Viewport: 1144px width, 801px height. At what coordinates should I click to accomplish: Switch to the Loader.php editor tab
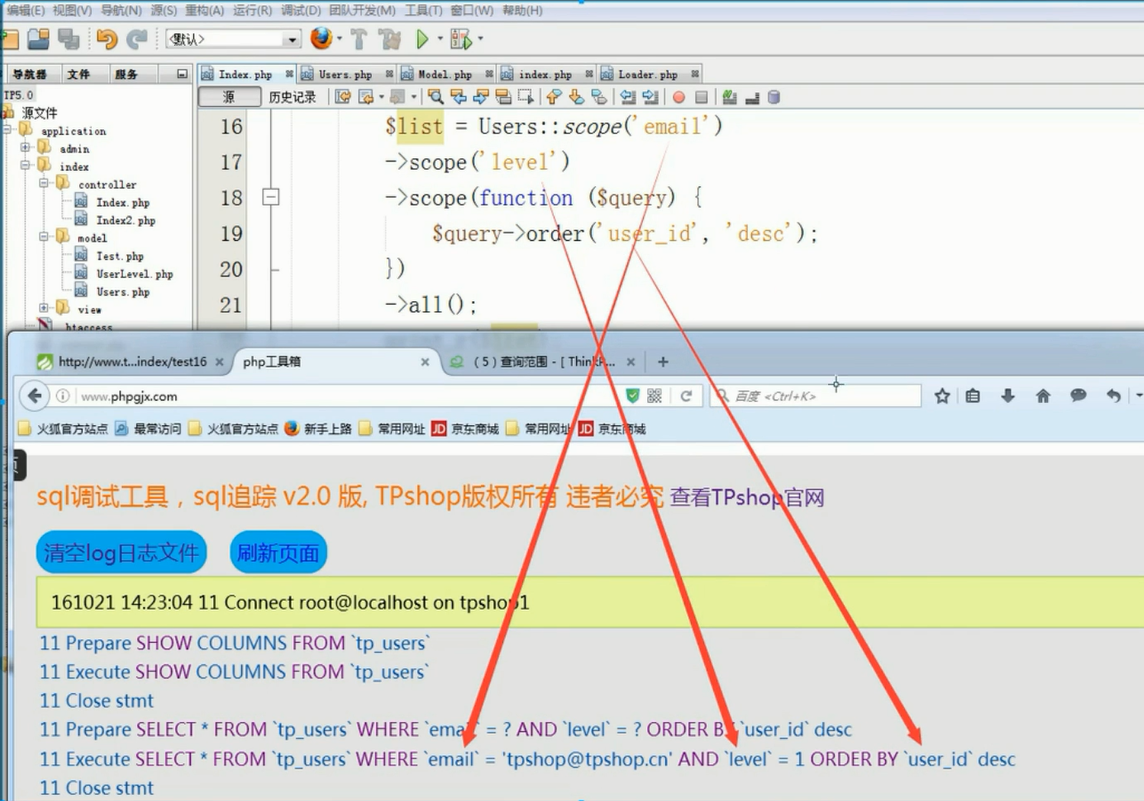[x=647, y=74]
